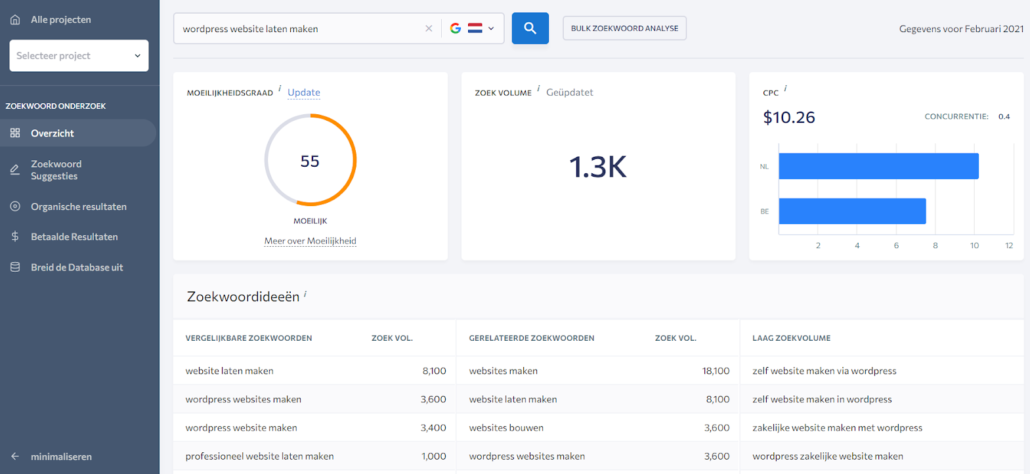Select 'websites maken' related keyword
Image resolution: width=1030 pixels, height=474 pixels.
503,371
